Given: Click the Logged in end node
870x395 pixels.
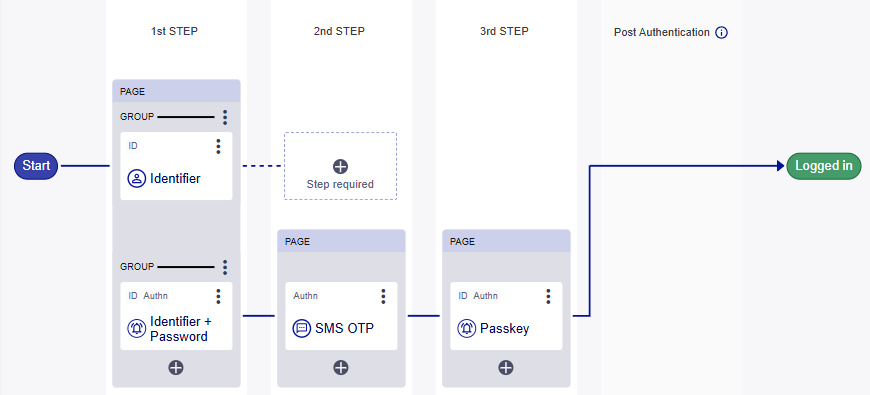Looking at the screenshot, I should coord(824,166).
